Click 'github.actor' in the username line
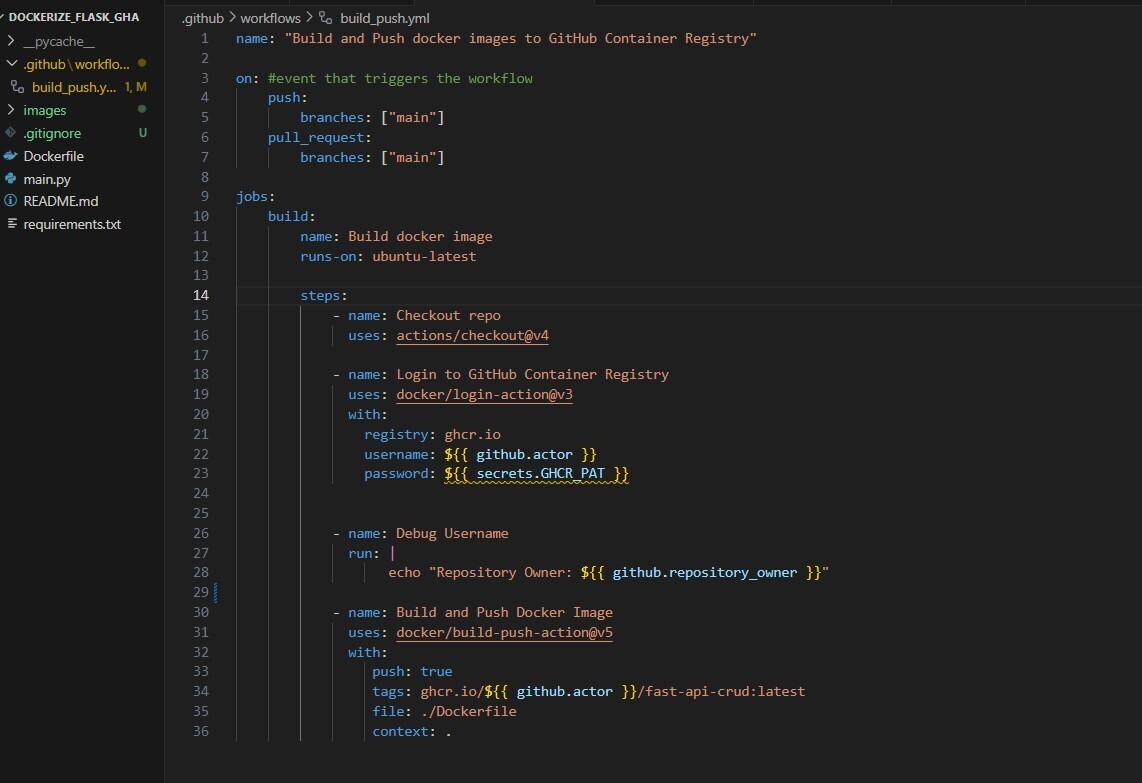This screenshot has height=783, width=1142. pyautogui.click(x=524, y=455)
